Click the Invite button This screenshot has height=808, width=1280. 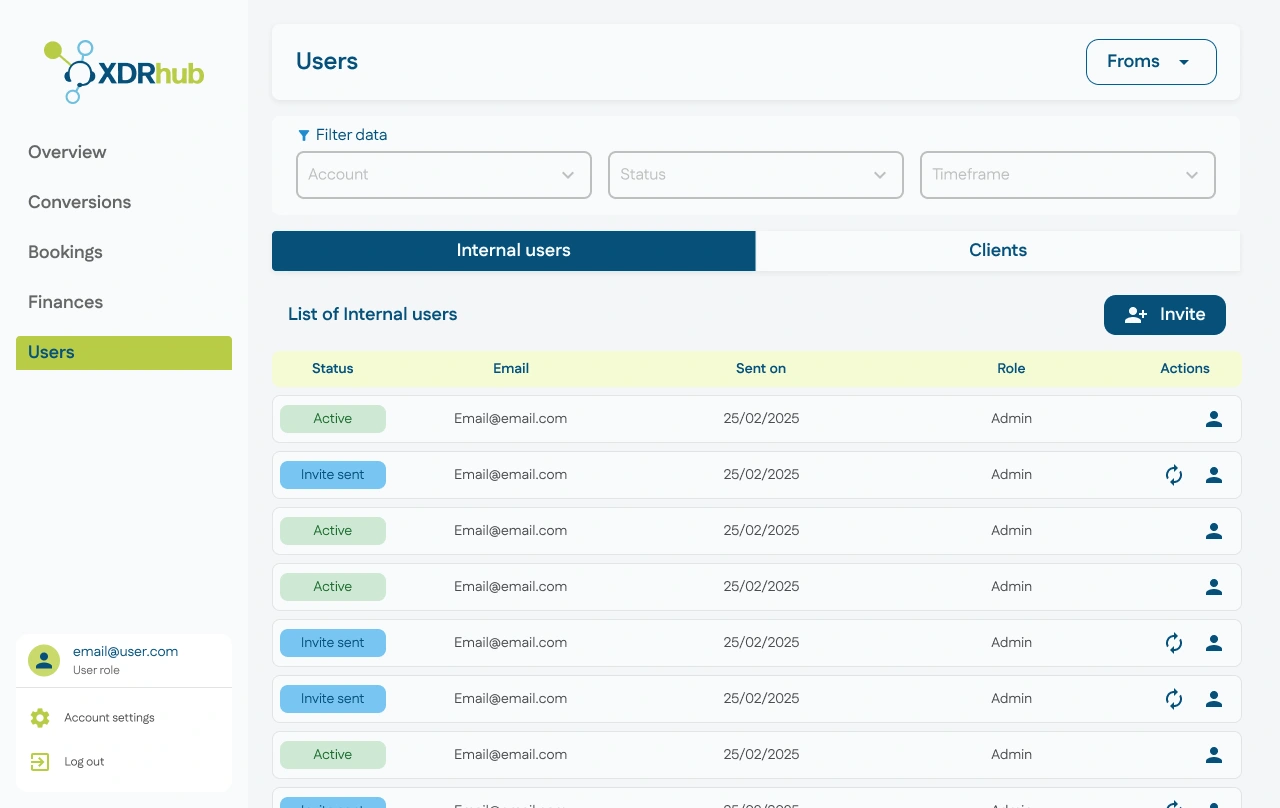[1164, 314]
